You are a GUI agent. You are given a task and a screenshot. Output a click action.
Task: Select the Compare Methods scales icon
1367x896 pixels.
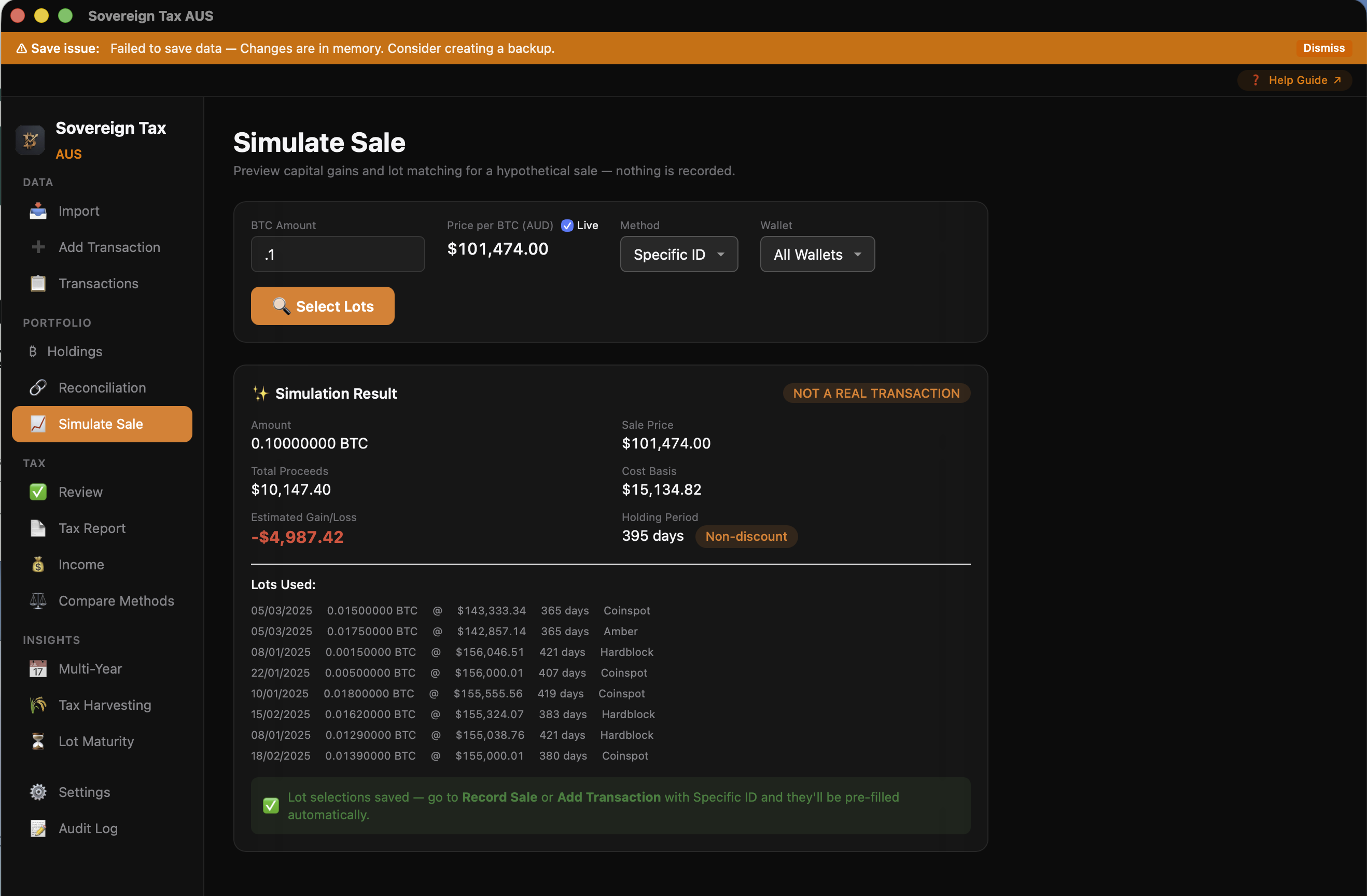click(x=37, y=601)
